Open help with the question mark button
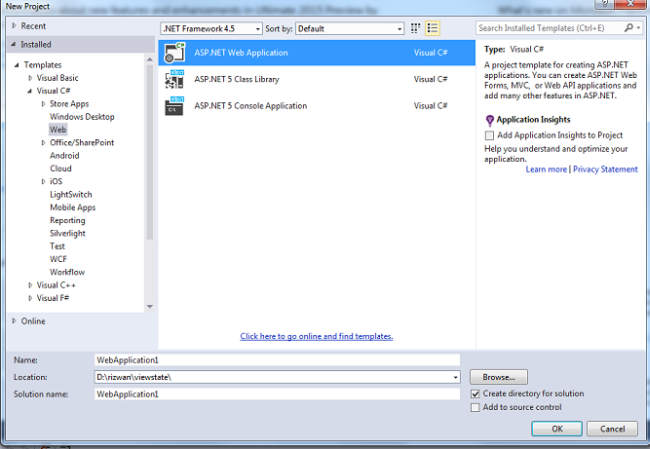The width and height of the screenshot is (650, 449). tap(604, 4)
